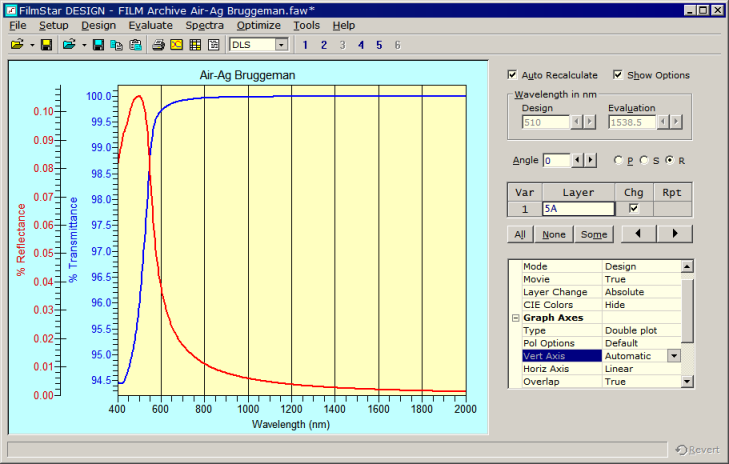Save with yellow floppy disk icon
The image size is (729, 464).
coord(46,45)
